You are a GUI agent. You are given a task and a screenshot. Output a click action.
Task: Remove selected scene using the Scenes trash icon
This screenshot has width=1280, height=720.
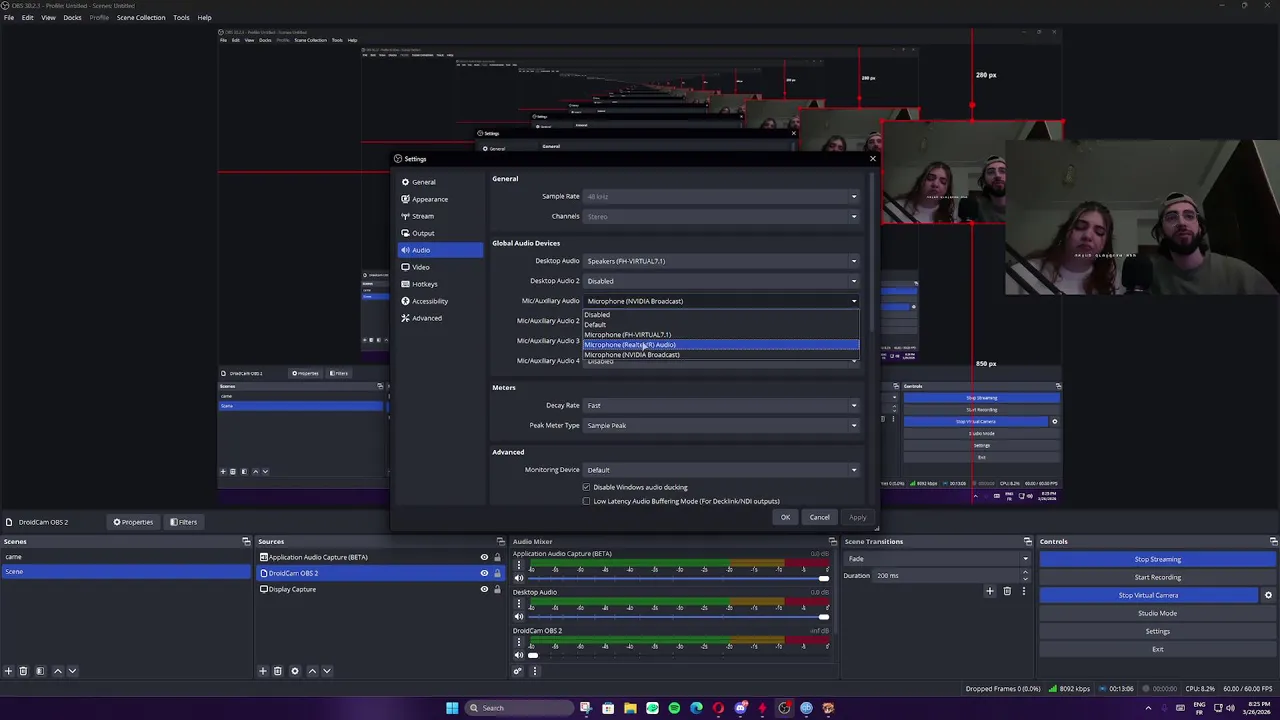pos(23,671)
